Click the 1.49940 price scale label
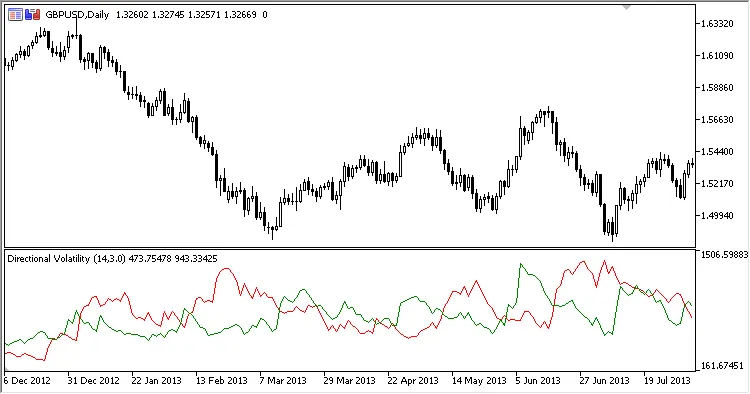The width and height of the screenshot is (750, 394). click(x=717, y=216)
